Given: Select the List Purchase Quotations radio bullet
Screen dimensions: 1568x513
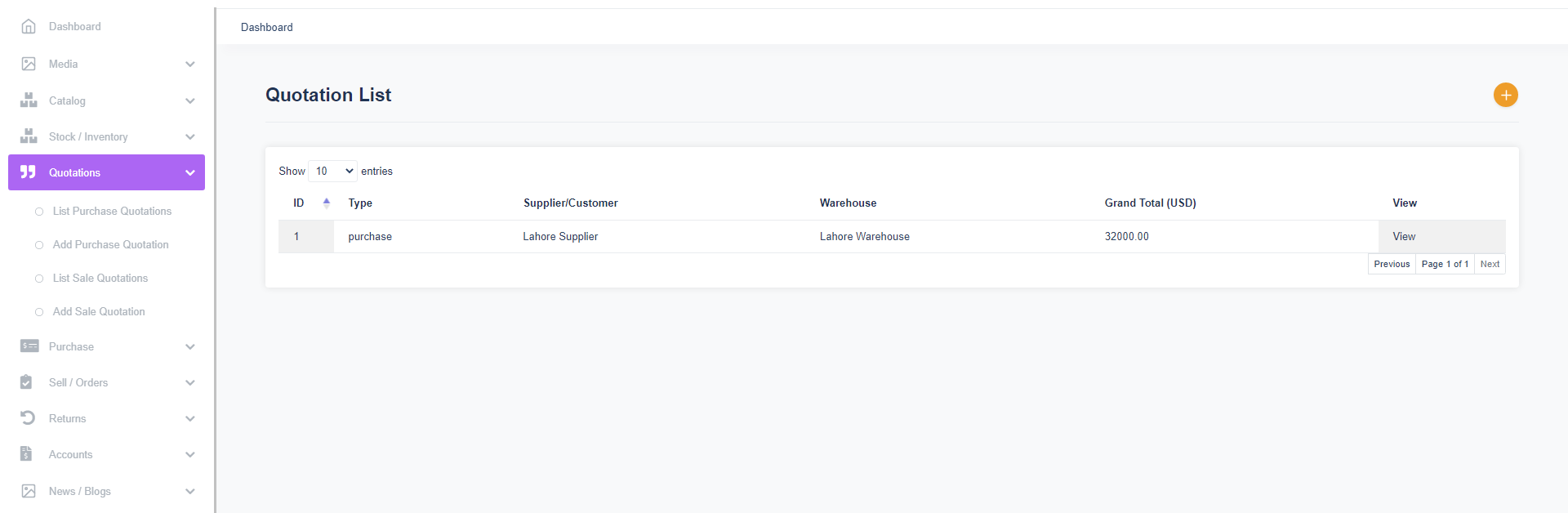Looking at the screenshot, I should [x=39, y=212].
